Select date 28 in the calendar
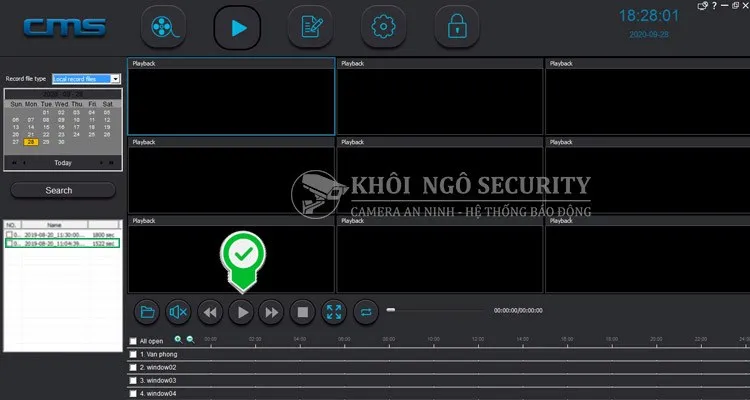The image size is (750, 400). [x=31, y=142]
